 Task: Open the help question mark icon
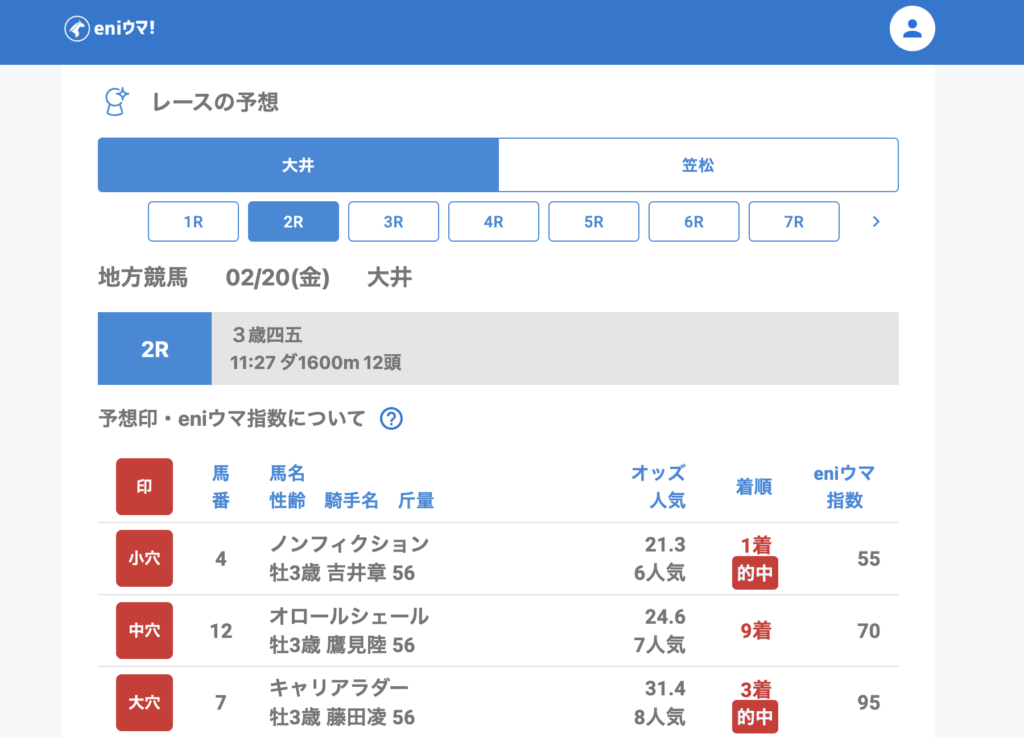point(391,419)
